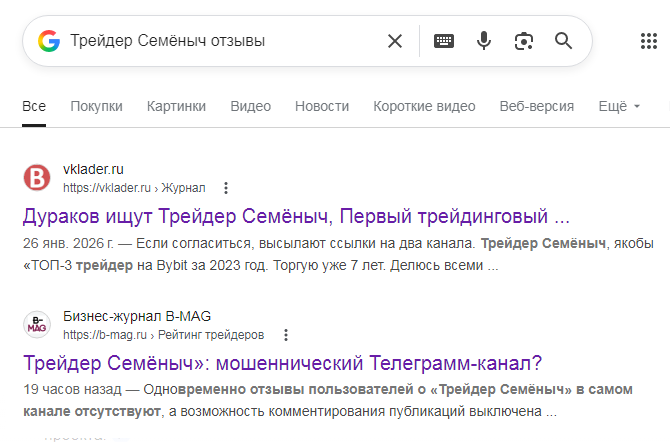Click the vklader.ru site favicon
The height and width of the screenshot is (442, 670).
point(37,177)
